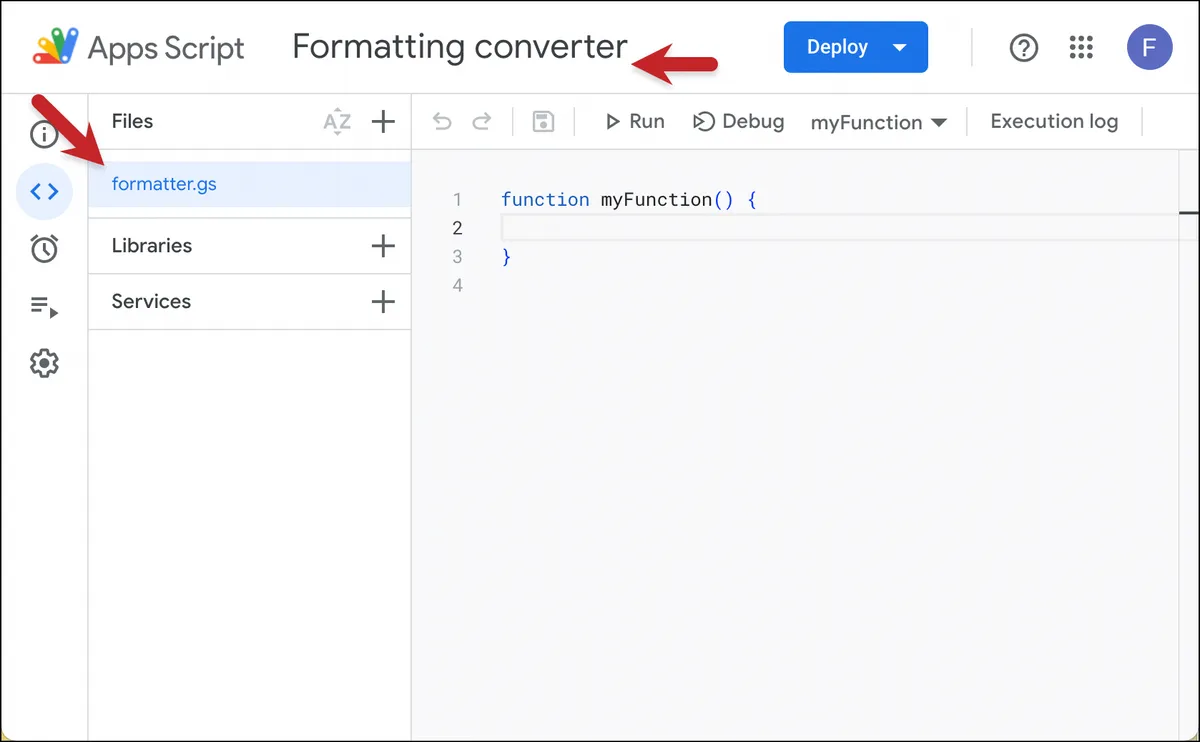1200x742 pixels.
Task: Click the Files panel heading
Action: [x=132, y=122]
